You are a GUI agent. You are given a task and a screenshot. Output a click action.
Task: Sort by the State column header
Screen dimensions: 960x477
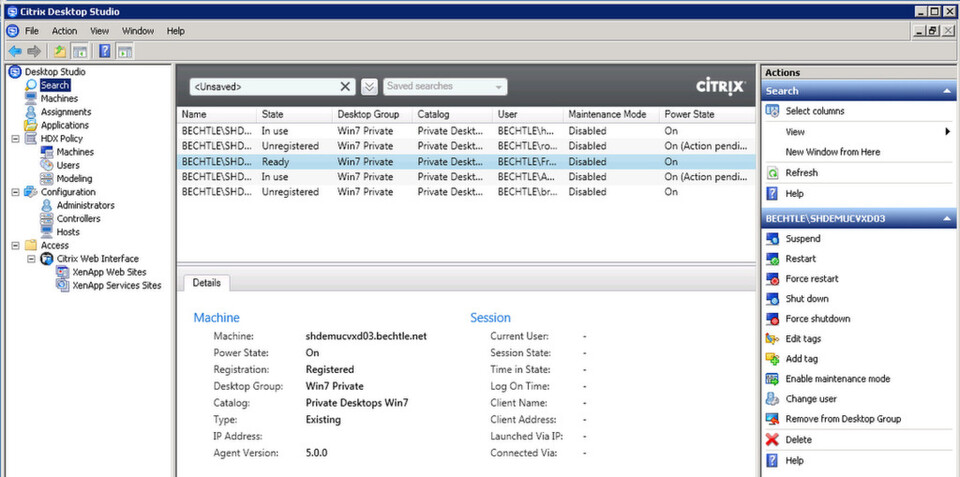coord(294,115)
